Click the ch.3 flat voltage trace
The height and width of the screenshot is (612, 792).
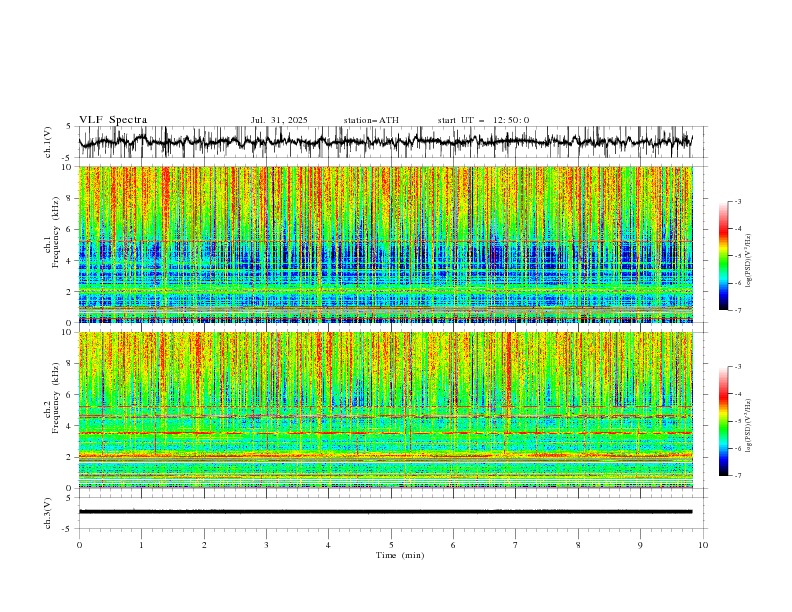[385, 512]
